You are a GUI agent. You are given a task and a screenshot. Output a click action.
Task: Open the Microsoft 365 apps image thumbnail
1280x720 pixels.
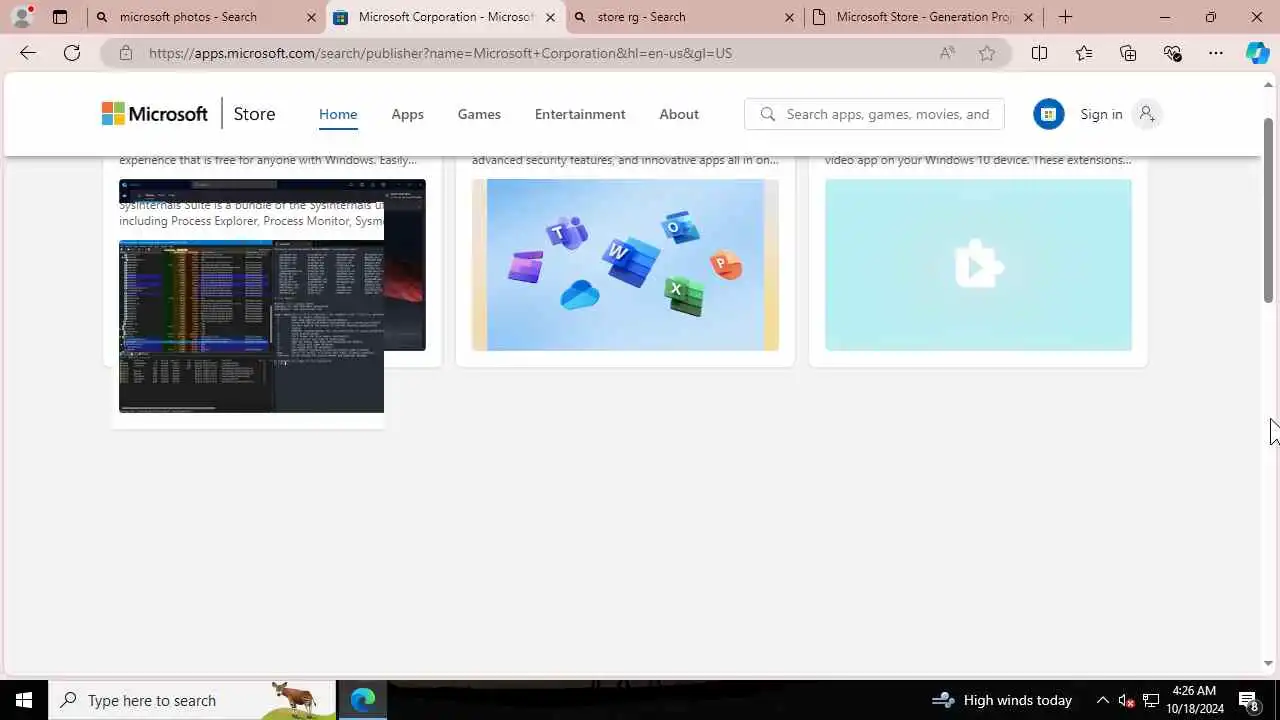pos(625,265)
